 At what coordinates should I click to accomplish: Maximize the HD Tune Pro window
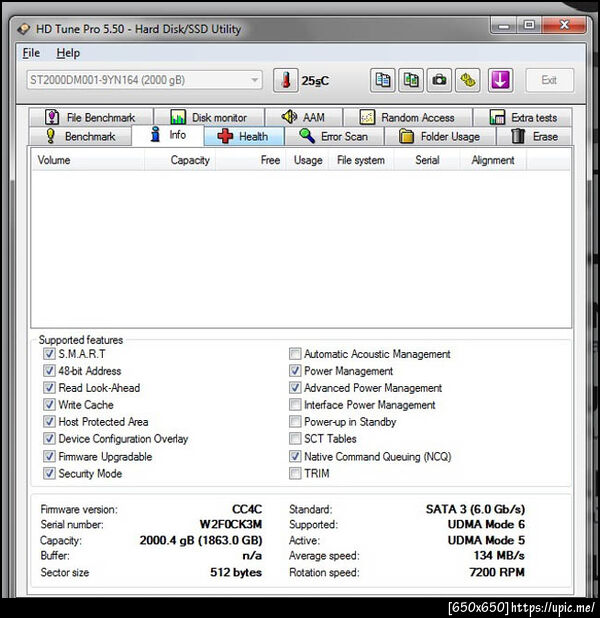(529, 25)
